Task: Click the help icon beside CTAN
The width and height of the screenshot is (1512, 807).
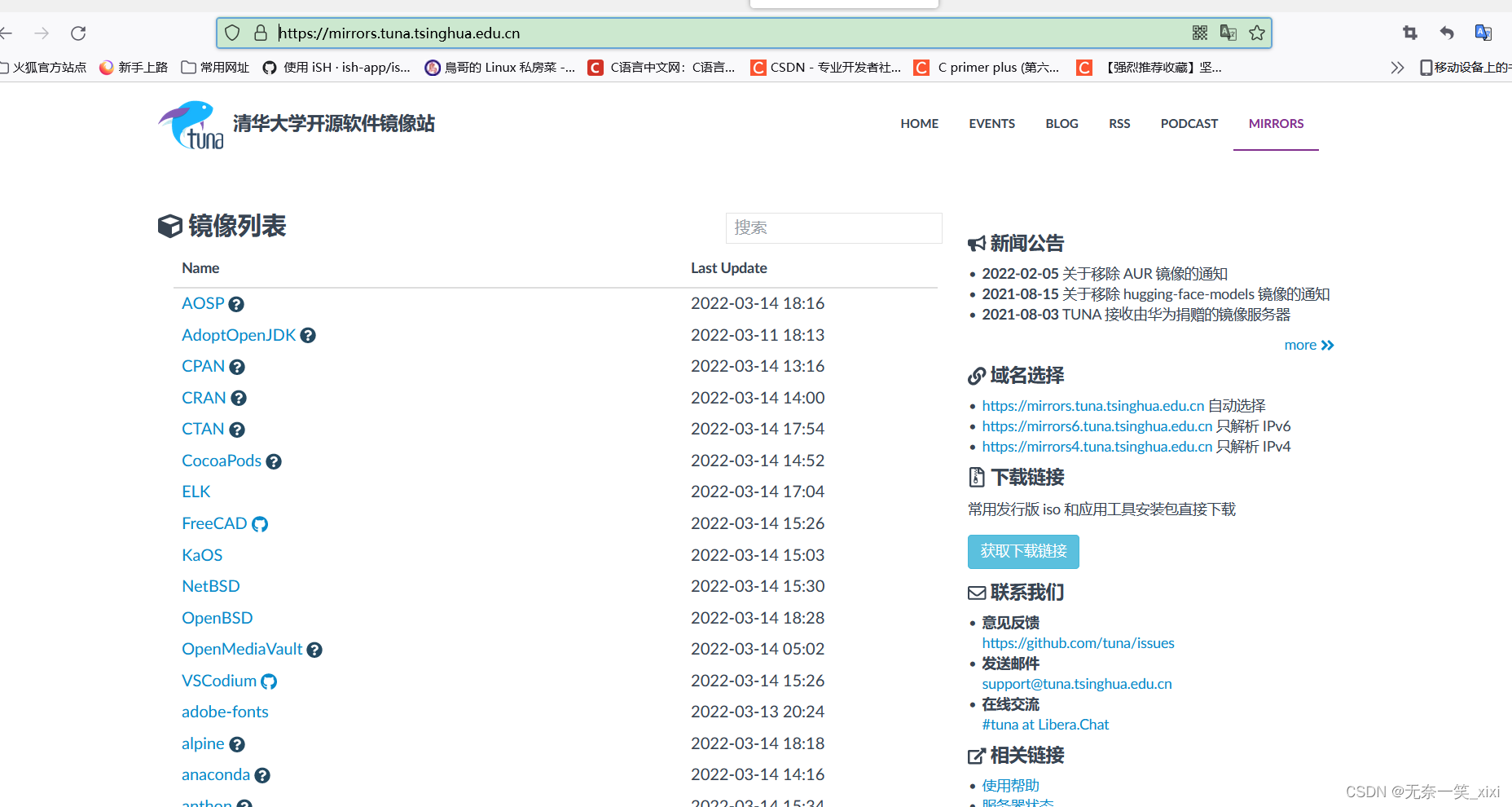Action: coord(237,430)
